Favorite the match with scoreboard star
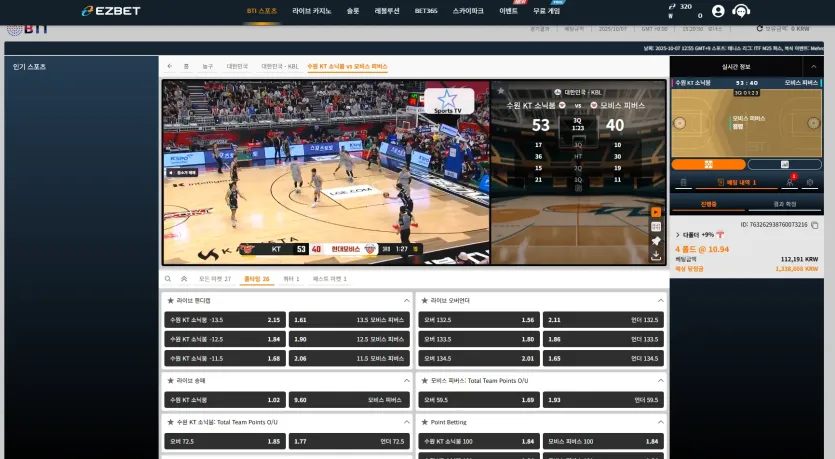835x459 pixels. 501,91
